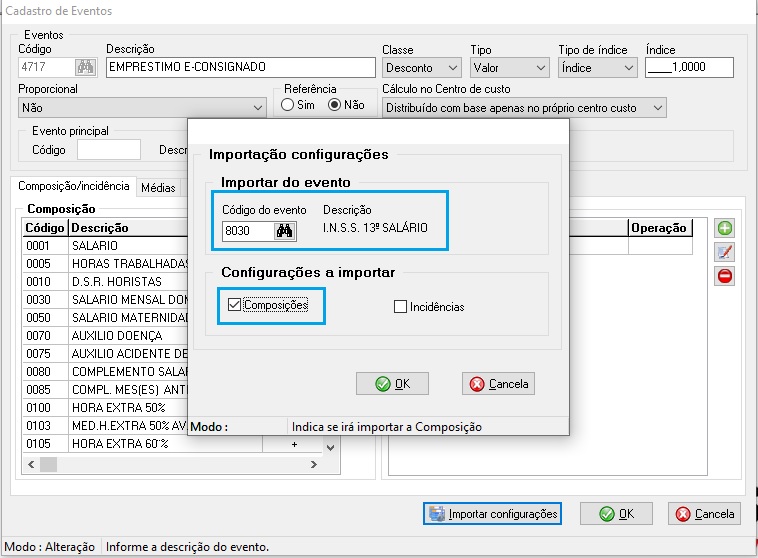Image resolution: width=758 pixels, height=558 pixels.
Task: Select the Não radio button under Referência
Action: coord(334,105)
